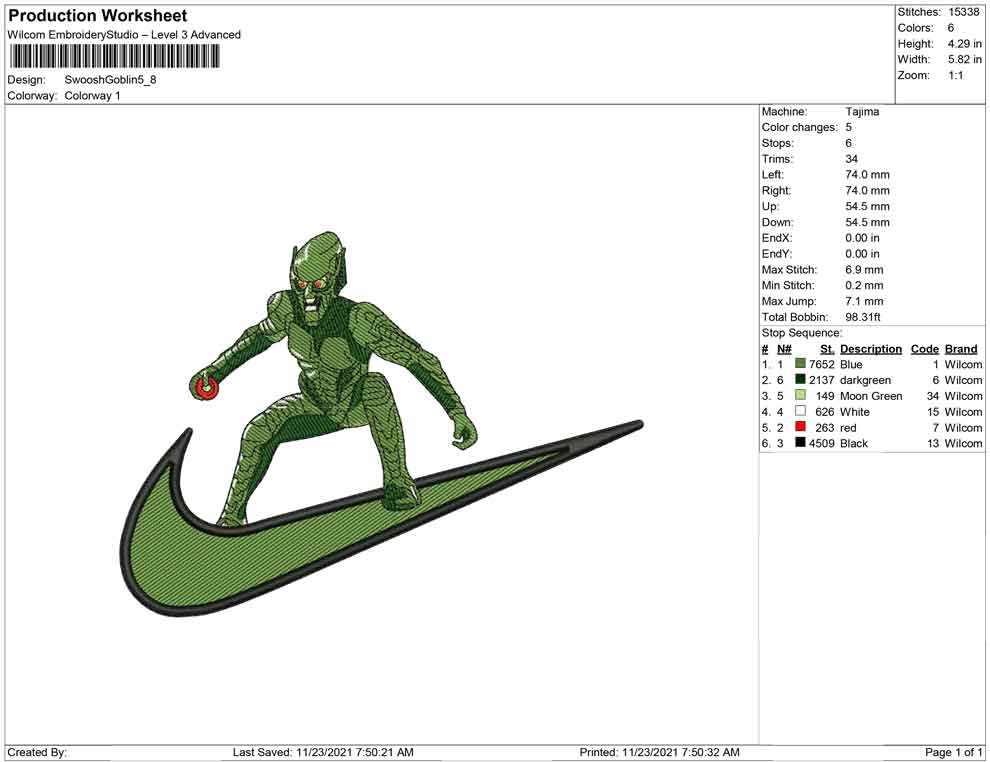
Task: Click the Code column header
Action: click(924, 349)
